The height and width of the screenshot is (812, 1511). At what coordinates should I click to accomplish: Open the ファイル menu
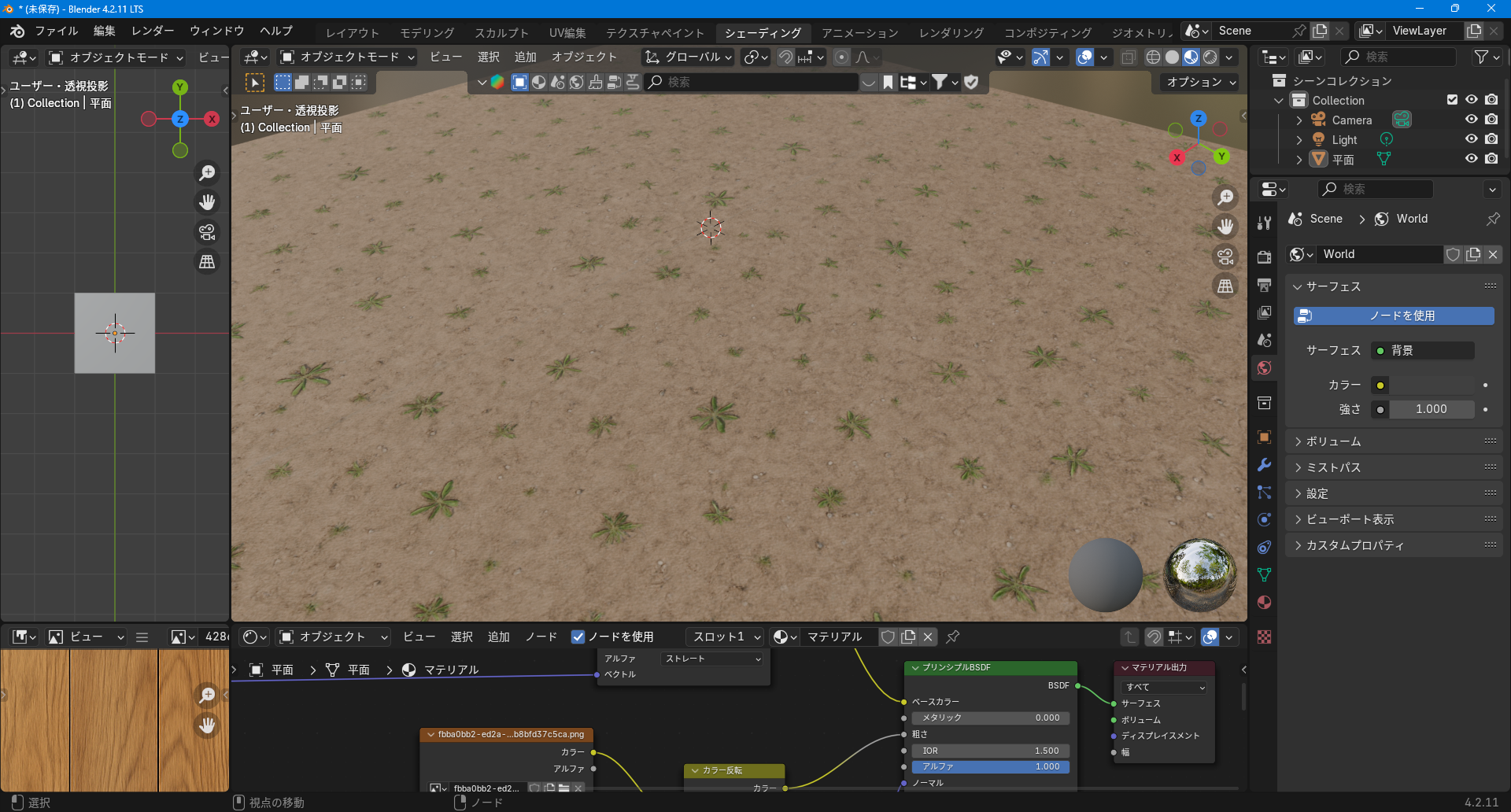pos(56,31)
